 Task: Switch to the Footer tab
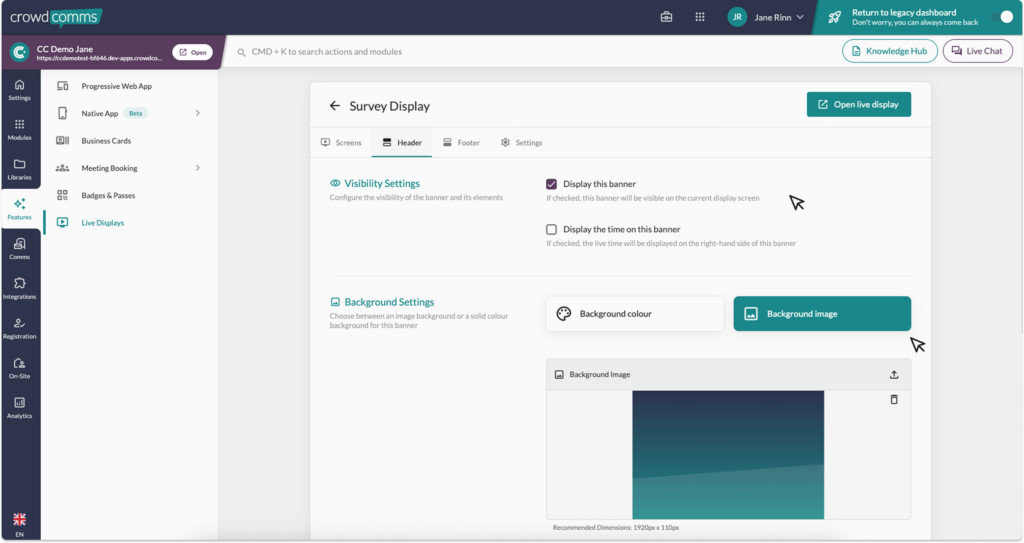(x=461, y=142)
